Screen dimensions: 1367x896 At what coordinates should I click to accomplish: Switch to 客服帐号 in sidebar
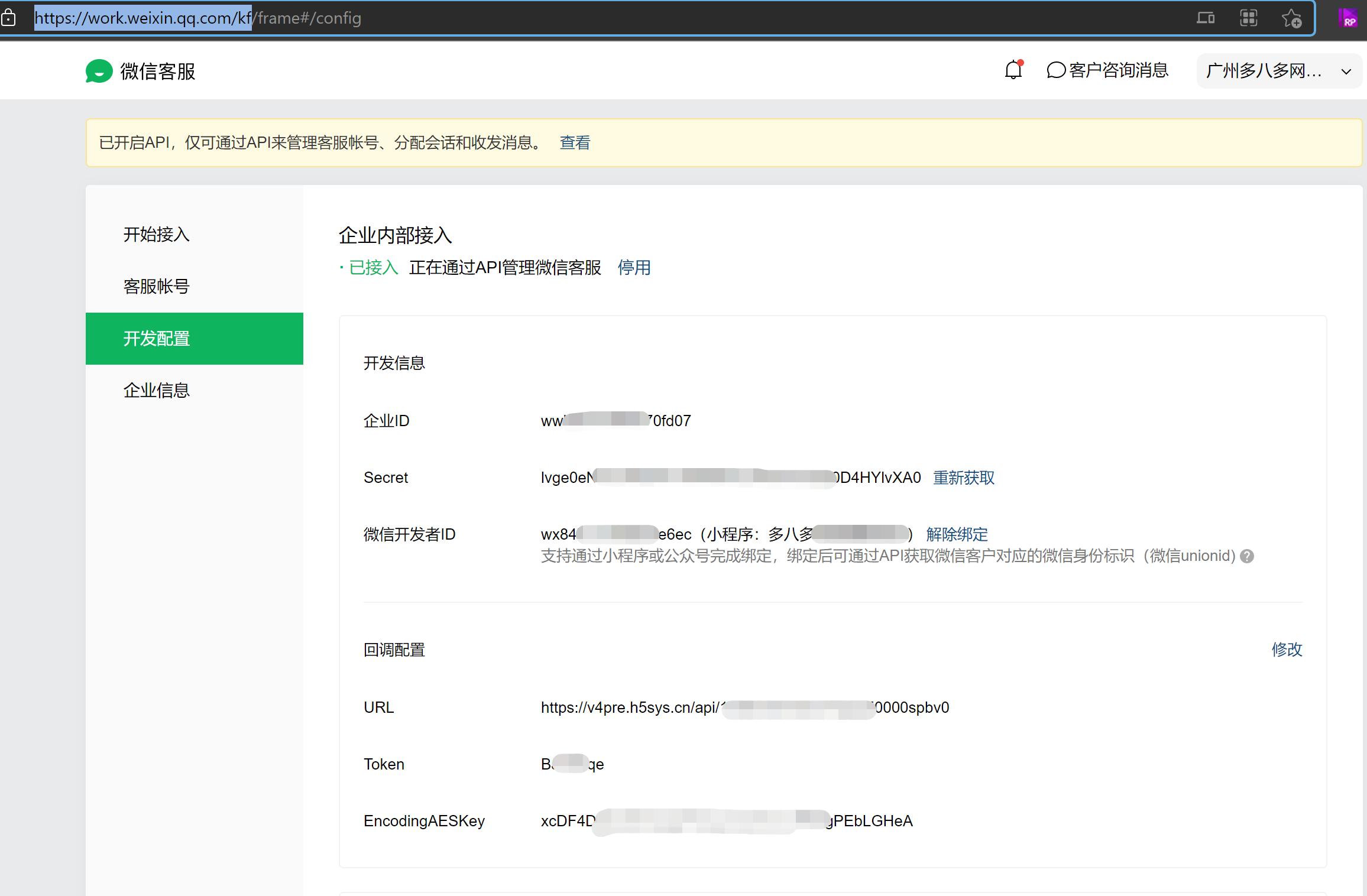pyautogui.click(x=157, y=287)
